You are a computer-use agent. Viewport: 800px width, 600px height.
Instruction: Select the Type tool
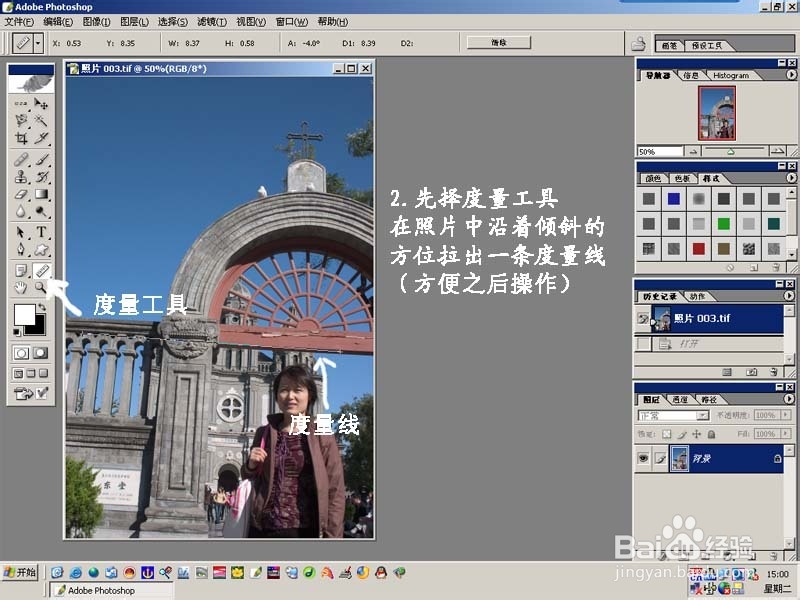[x=42, y=232]
